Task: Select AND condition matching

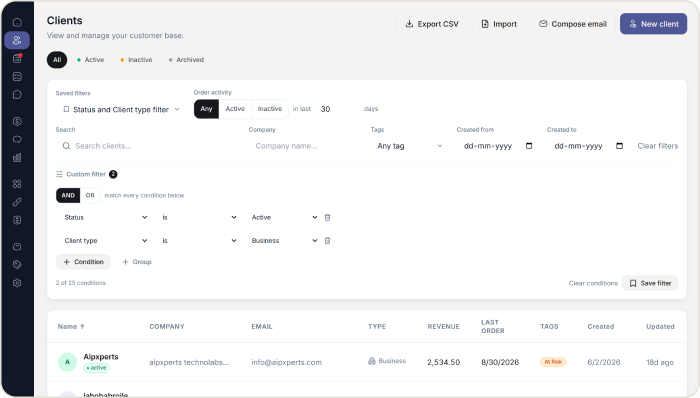Action: (68, 195)
